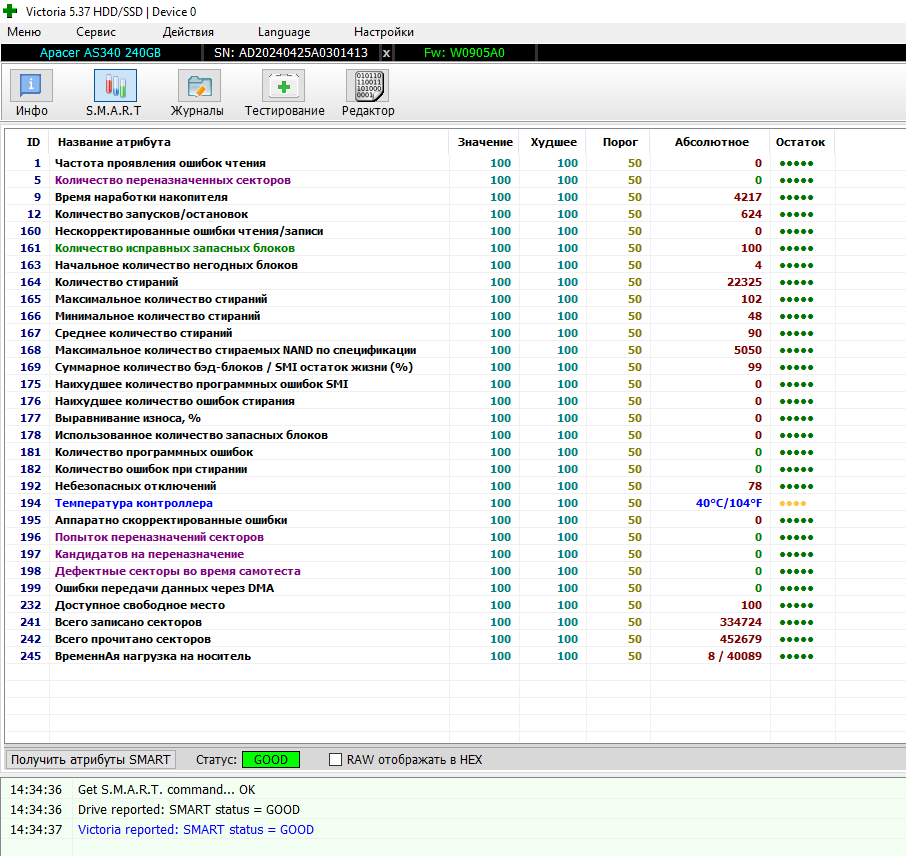Open the Редактор hex editor icon
This screenshot has height=856, width=906.
click(368, 94)
